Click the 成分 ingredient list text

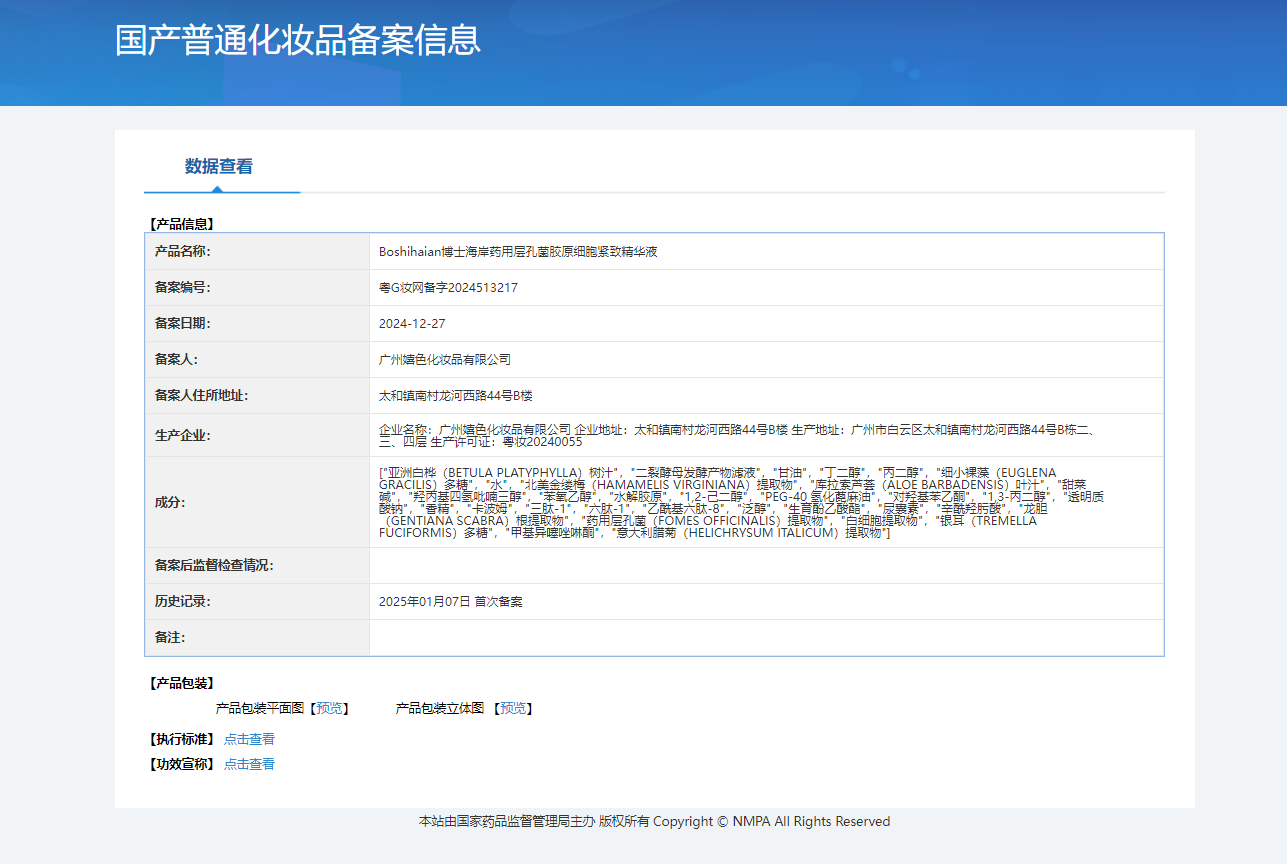[x=735, y=502]
